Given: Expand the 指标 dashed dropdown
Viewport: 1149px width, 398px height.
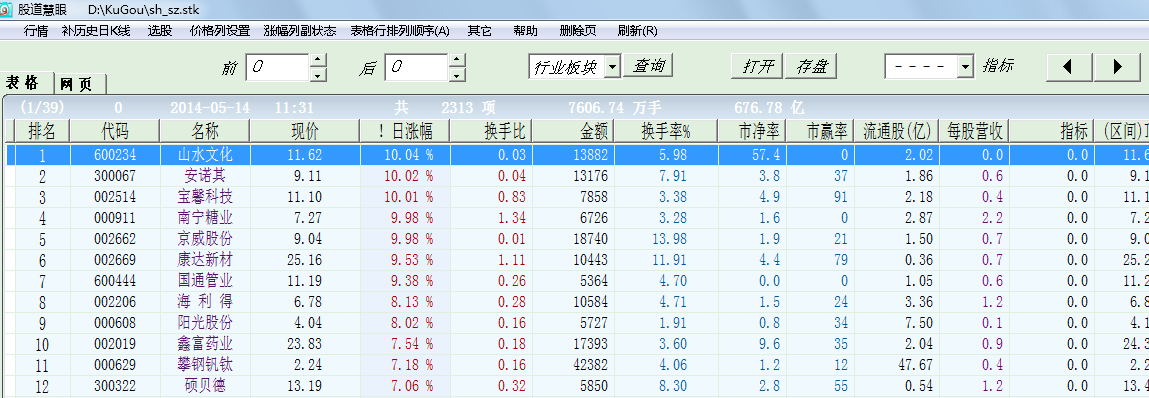Looking at the screenshot, I should tap(966, 67).
